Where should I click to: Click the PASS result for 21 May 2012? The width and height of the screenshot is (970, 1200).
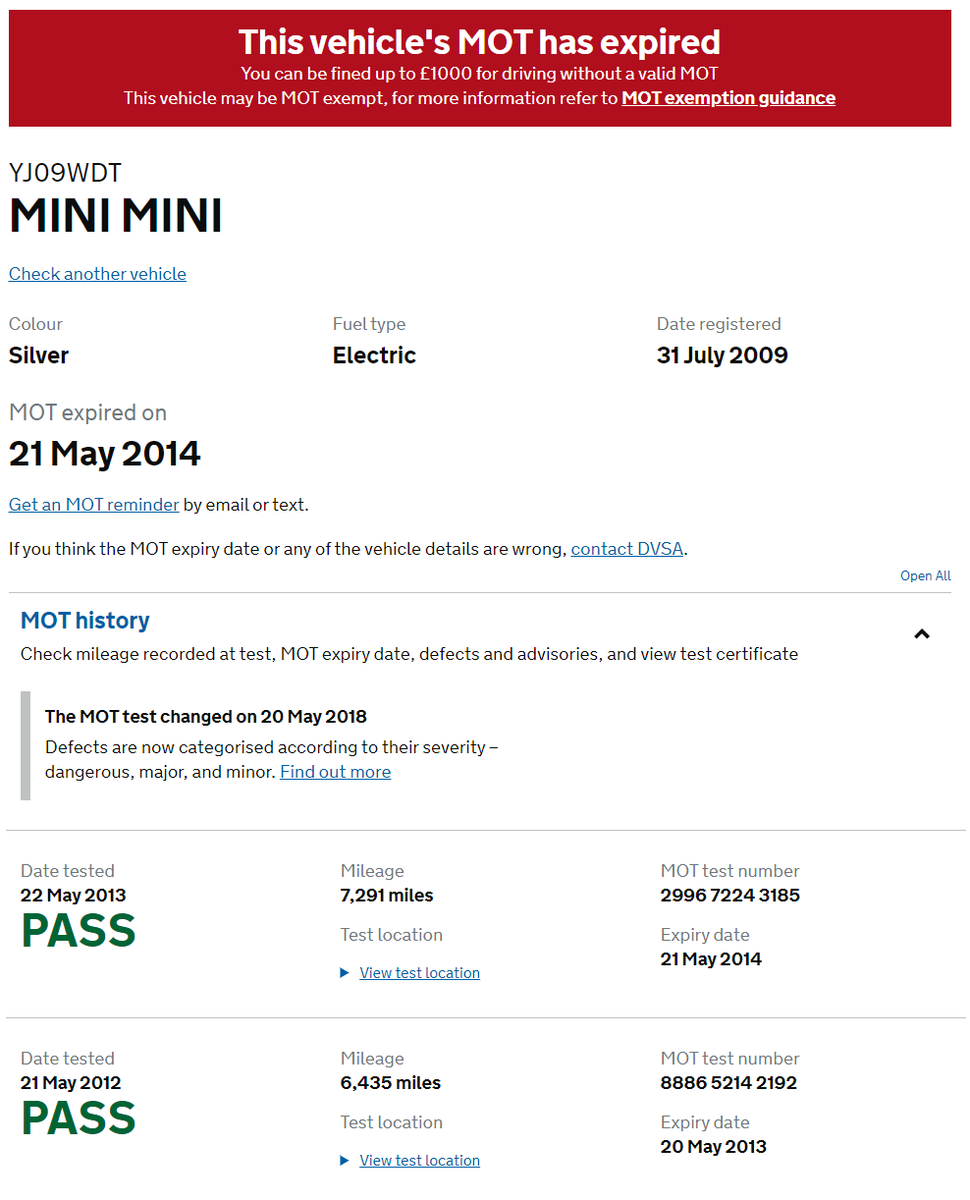[78, 1119]
